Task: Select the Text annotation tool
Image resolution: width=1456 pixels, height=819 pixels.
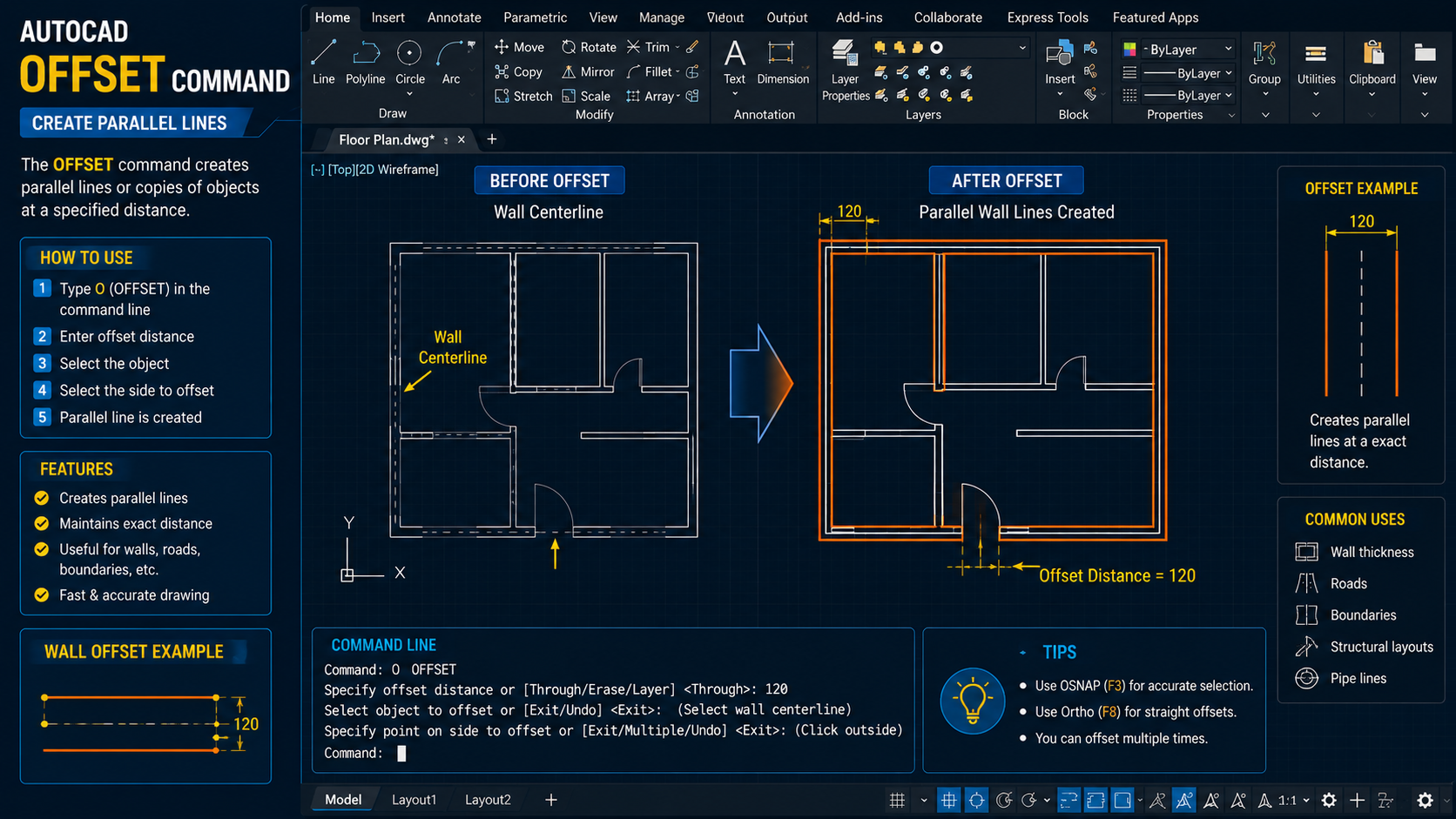Action: coord(734,61)
